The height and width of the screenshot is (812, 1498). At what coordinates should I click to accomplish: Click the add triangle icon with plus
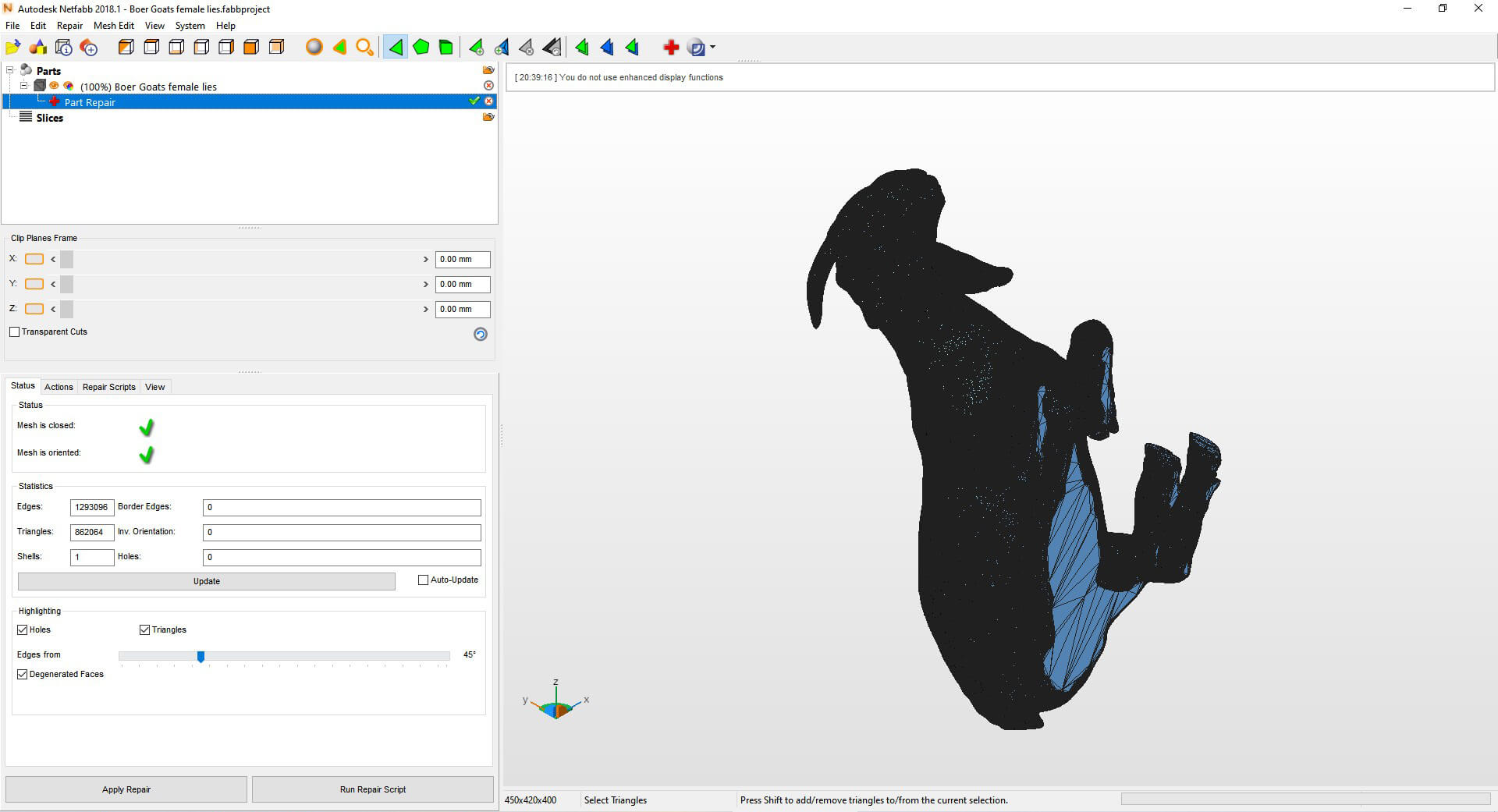tap(476, 48)
